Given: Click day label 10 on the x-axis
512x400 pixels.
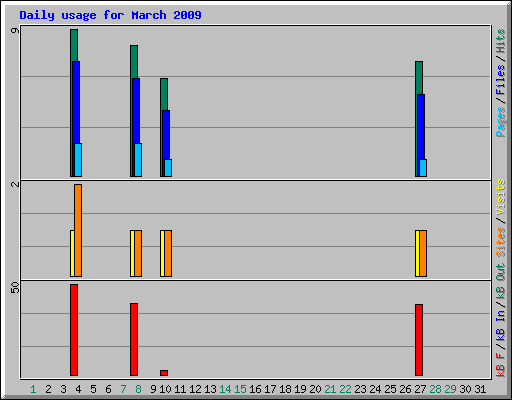Looking at the screenshot, I should [x=165, y=389].
